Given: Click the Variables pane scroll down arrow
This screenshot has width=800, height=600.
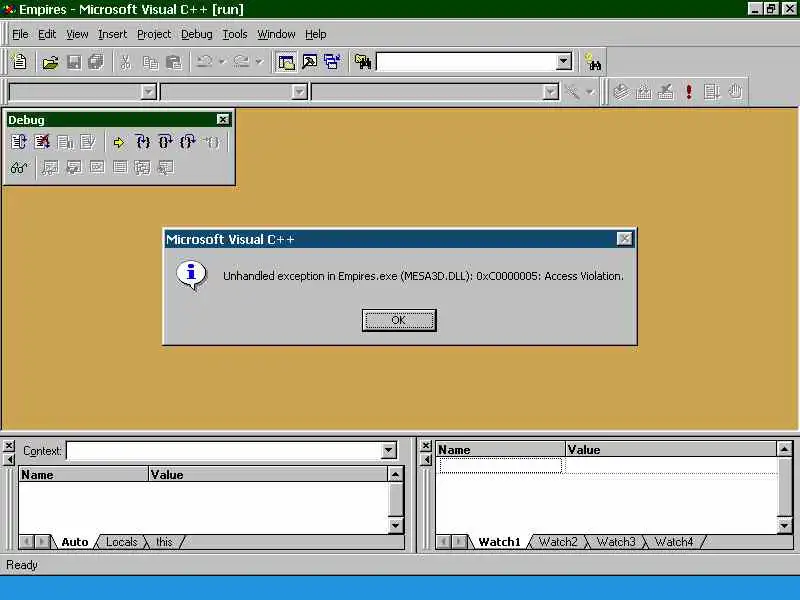Looking at the screenshot, I should (395, 525).
